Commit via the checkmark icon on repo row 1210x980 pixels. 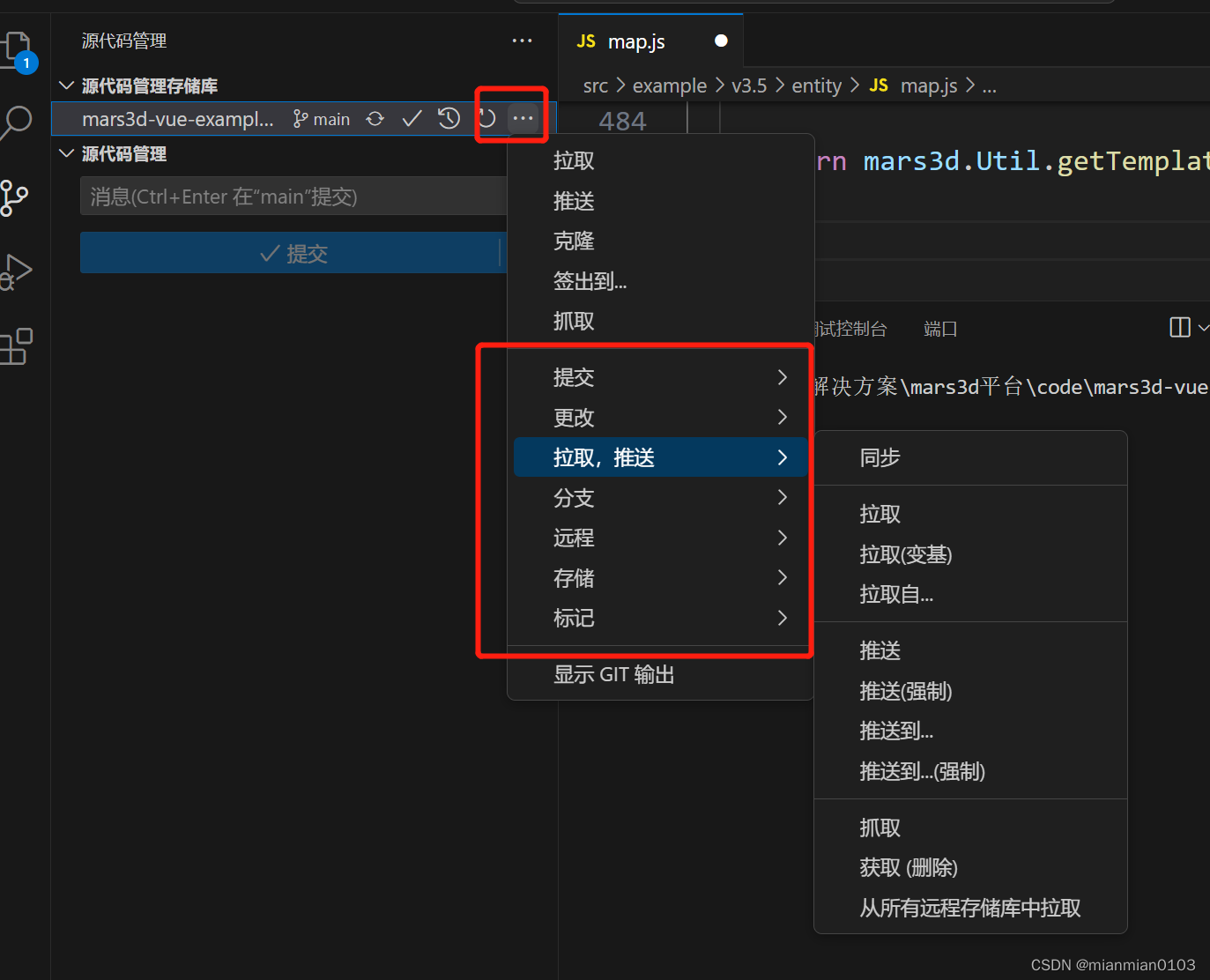click(x=412, y=118)
